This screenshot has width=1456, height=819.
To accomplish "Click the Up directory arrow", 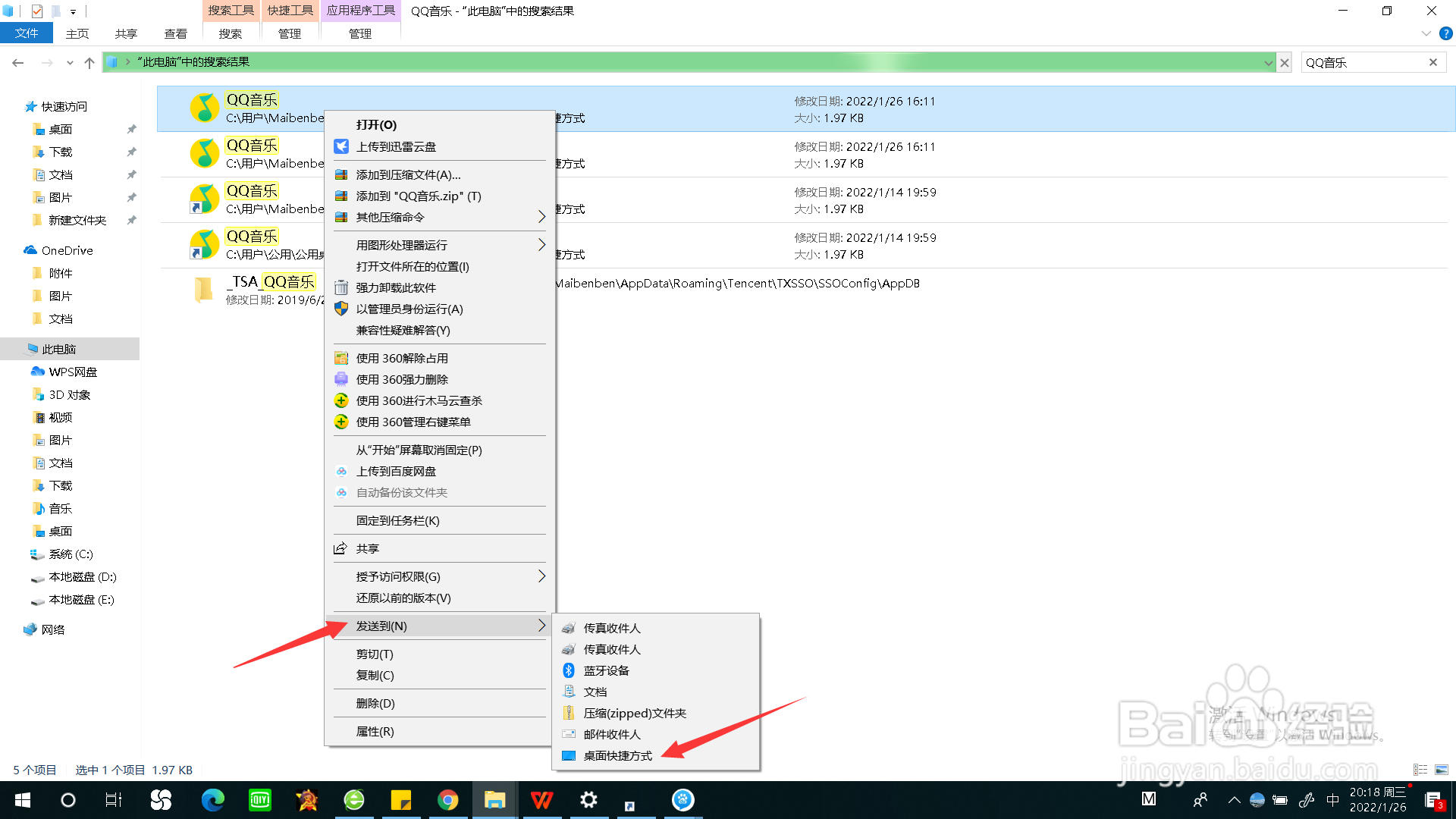I will tap(89, 62).
